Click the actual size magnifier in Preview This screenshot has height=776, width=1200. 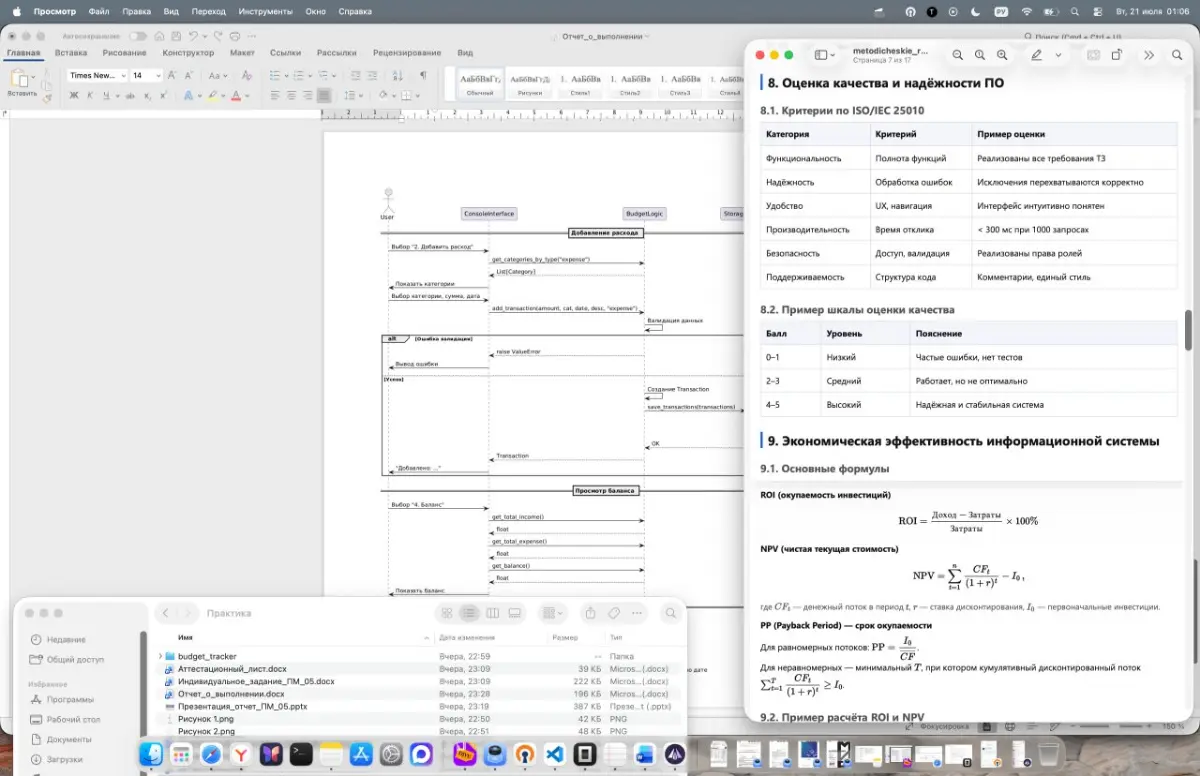pos(980,55)
